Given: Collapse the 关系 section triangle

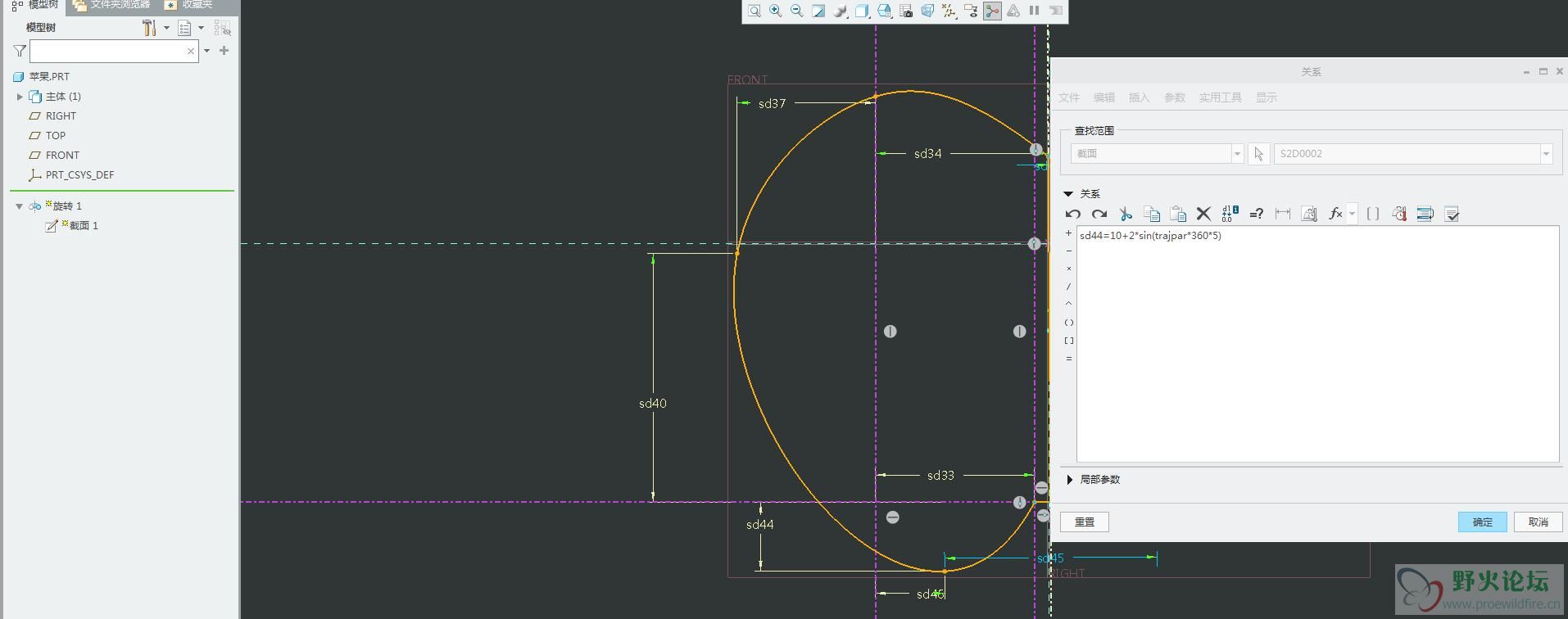Looking at the screenshot, I should (x=1067, y=194).
